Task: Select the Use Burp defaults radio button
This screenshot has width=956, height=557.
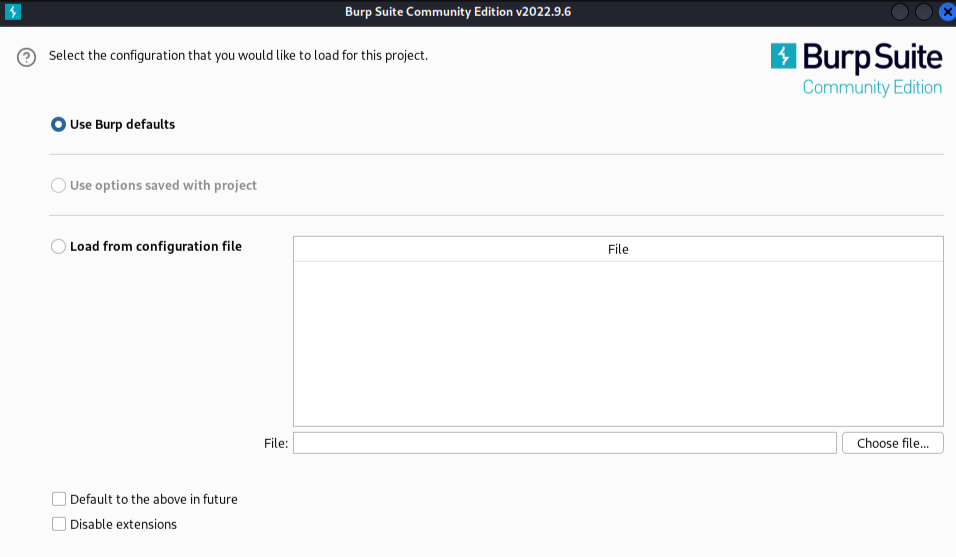Action: coord(58,124)
